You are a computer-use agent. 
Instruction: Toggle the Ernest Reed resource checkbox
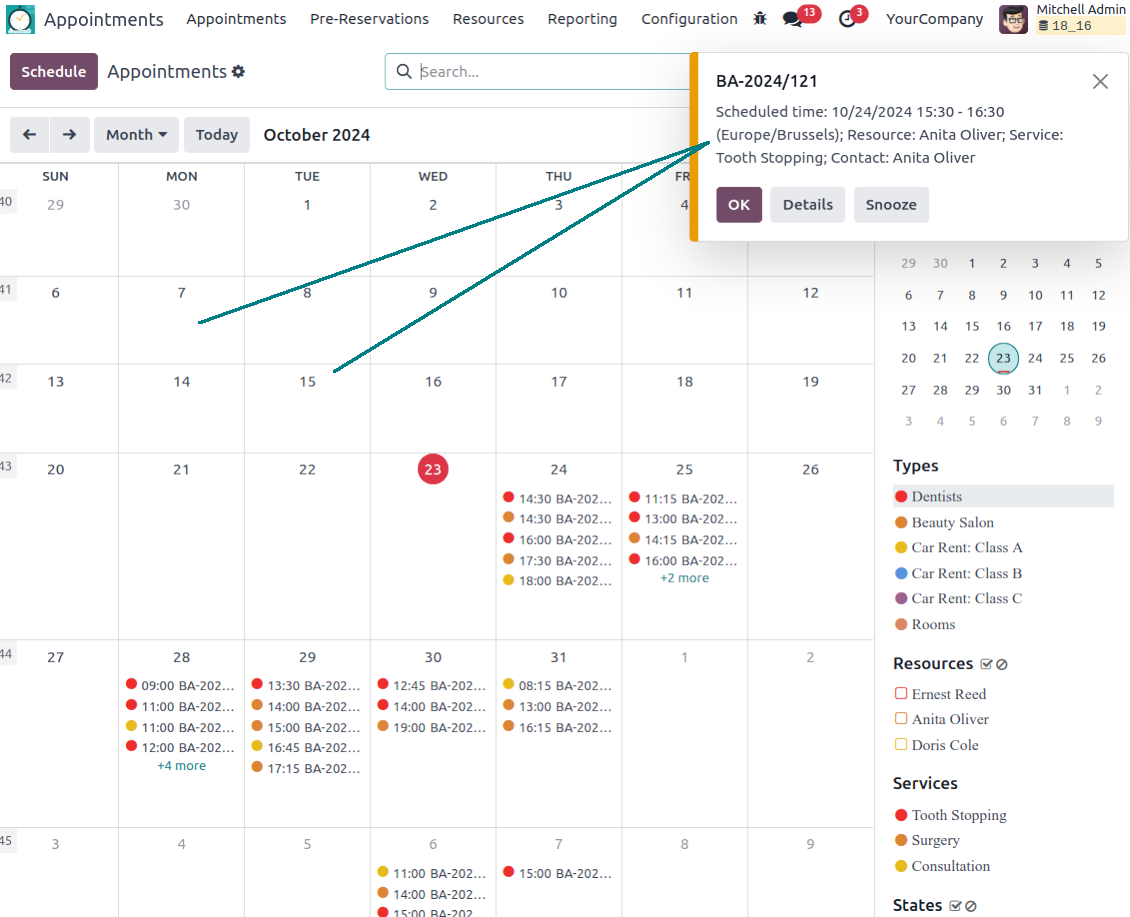pos(901,694)
